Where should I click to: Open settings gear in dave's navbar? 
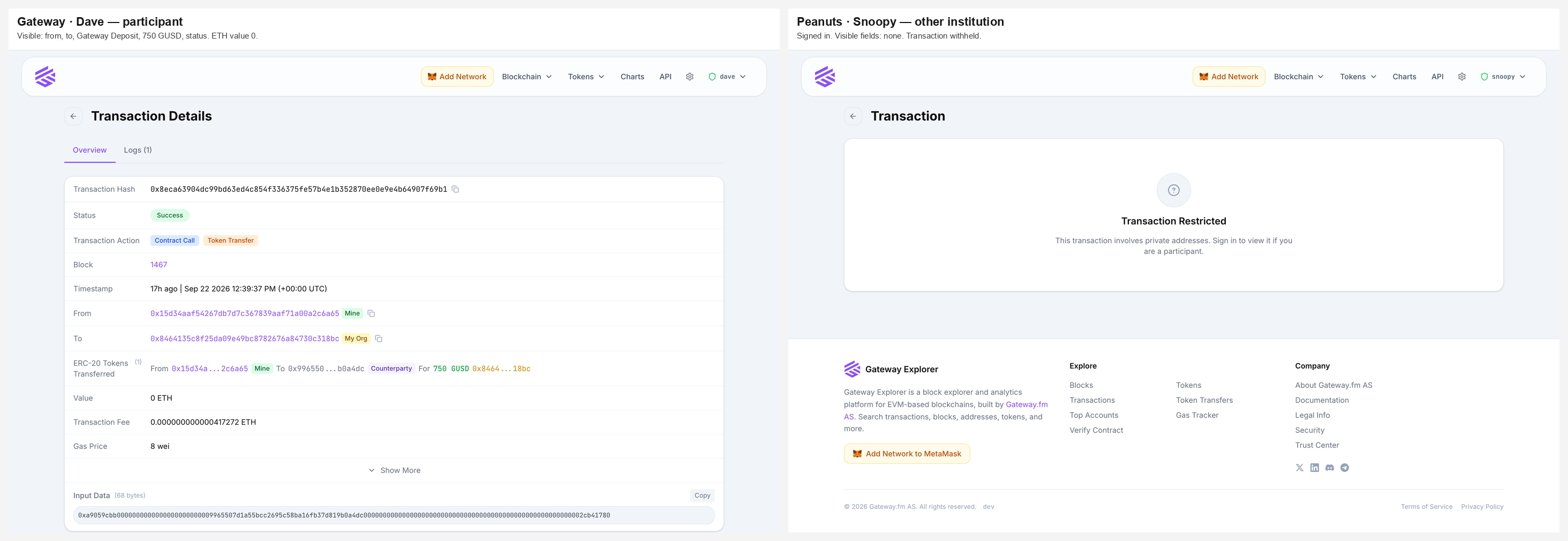(689, 77)
